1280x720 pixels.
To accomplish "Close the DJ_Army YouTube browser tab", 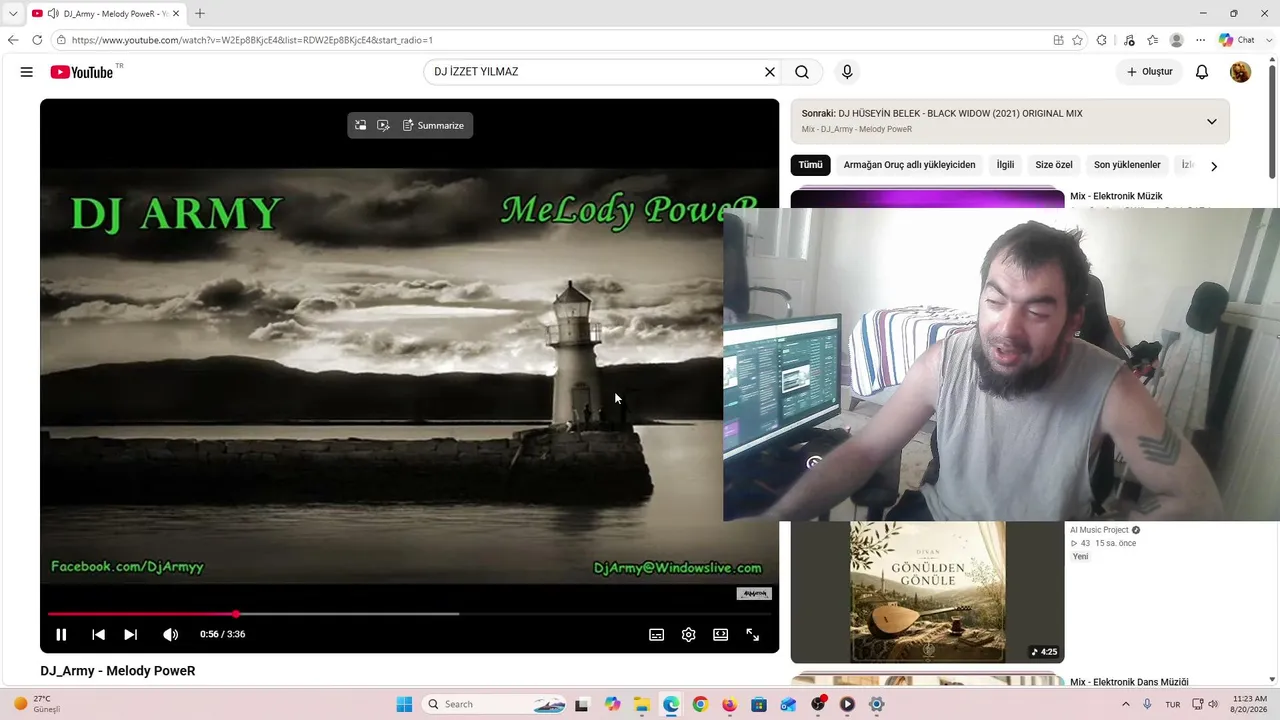I will click(x=176, y=14).
